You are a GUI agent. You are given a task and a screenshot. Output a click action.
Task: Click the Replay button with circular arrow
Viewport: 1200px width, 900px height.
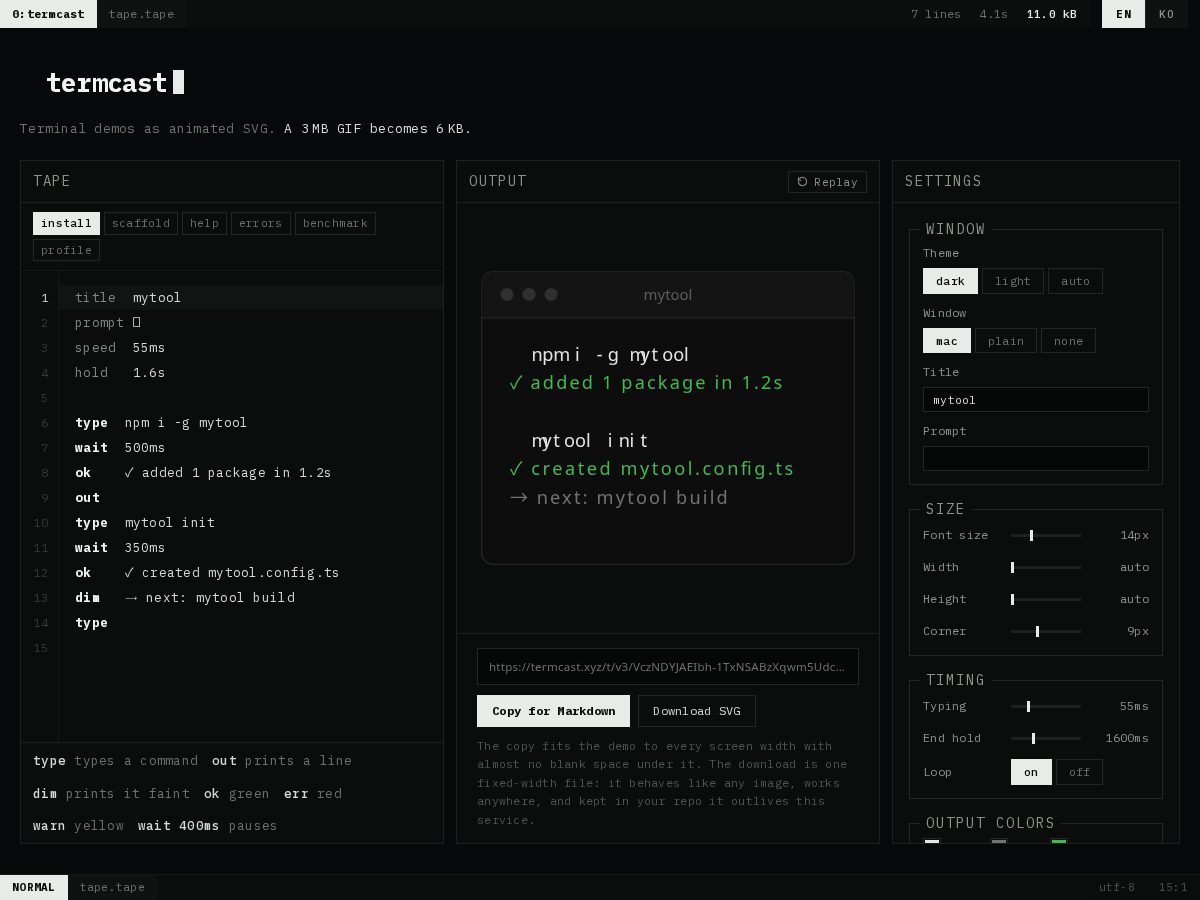[x=827, y=181]
